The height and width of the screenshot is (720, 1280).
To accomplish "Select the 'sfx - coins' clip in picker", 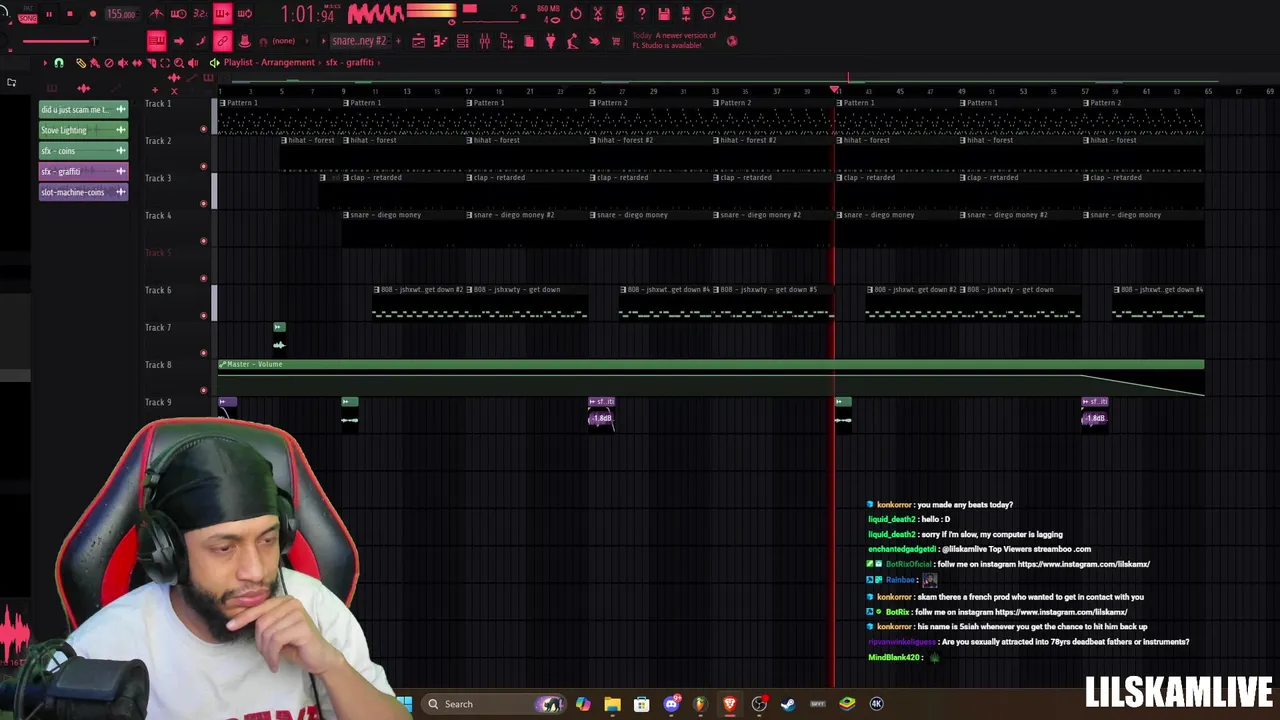I will [x=83, y=151].
